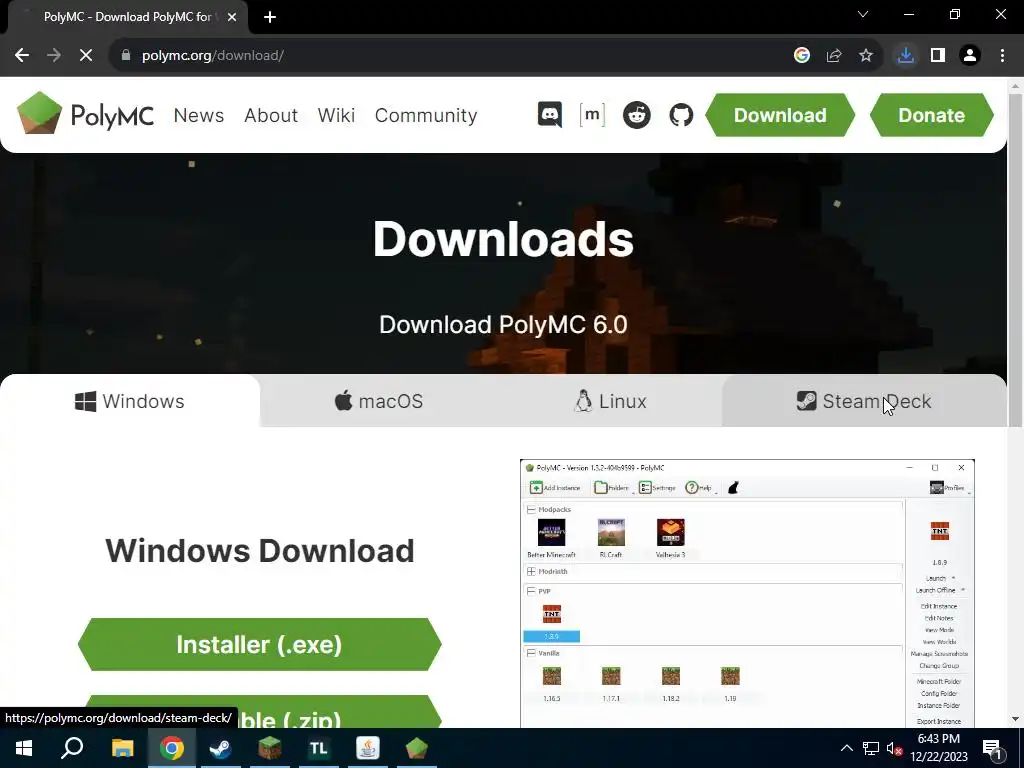Open the Matrix [m] chat icon

(x=592, y=115)
